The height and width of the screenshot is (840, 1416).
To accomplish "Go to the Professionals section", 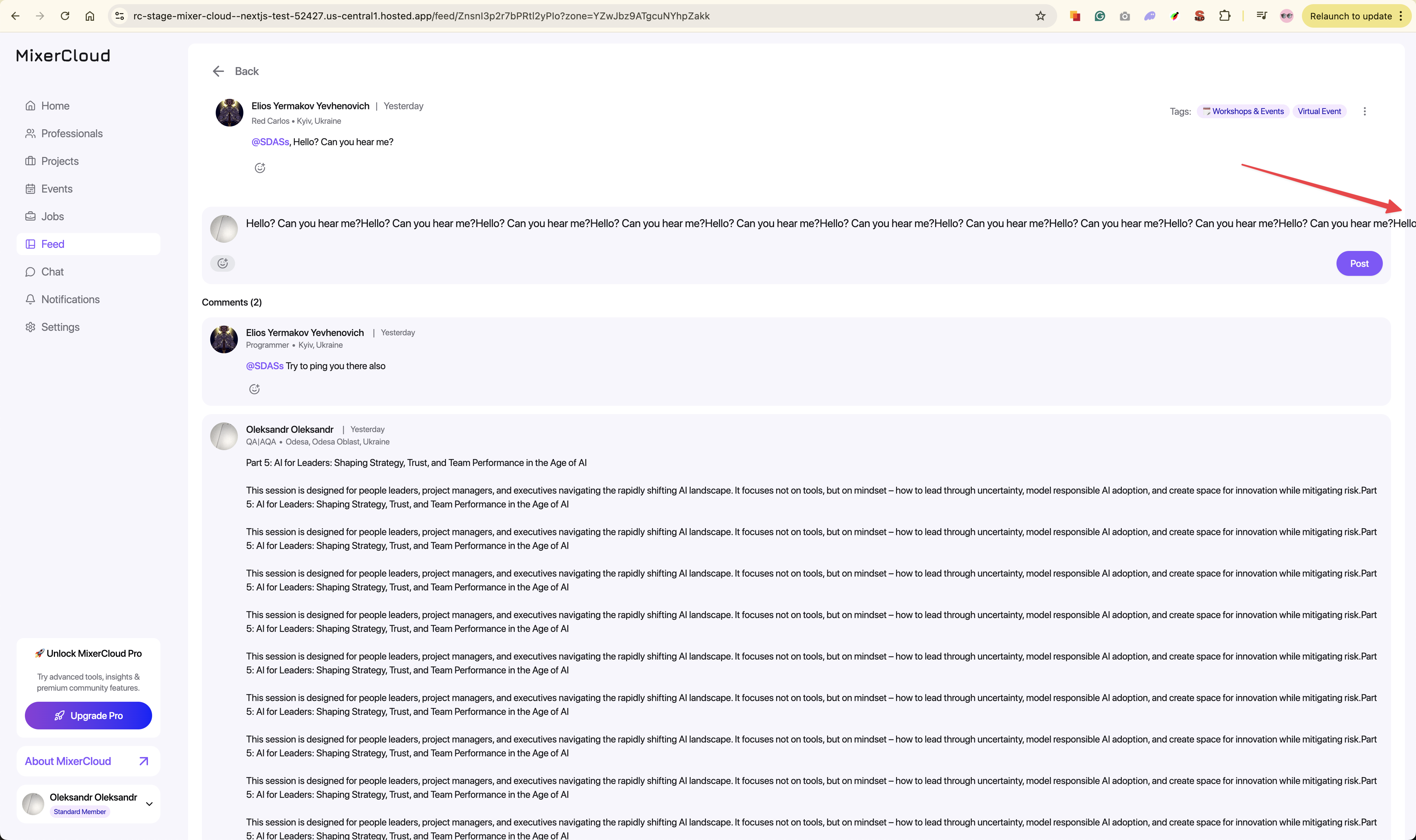I will (x=71, y=133).
